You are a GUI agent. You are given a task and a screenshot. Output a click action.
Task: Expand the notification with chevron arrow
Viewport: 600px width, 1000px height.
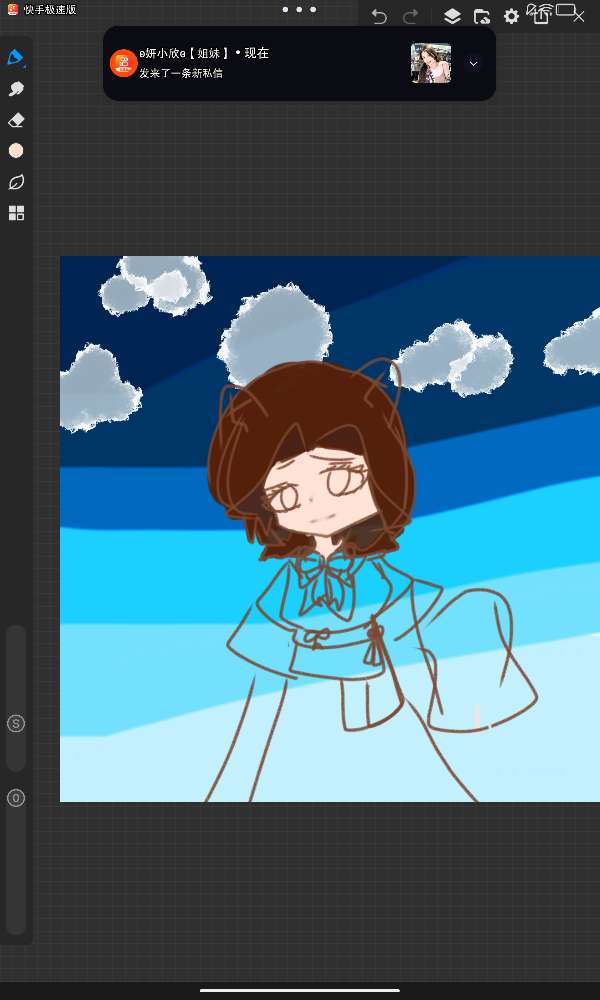[x=474, y=63]
